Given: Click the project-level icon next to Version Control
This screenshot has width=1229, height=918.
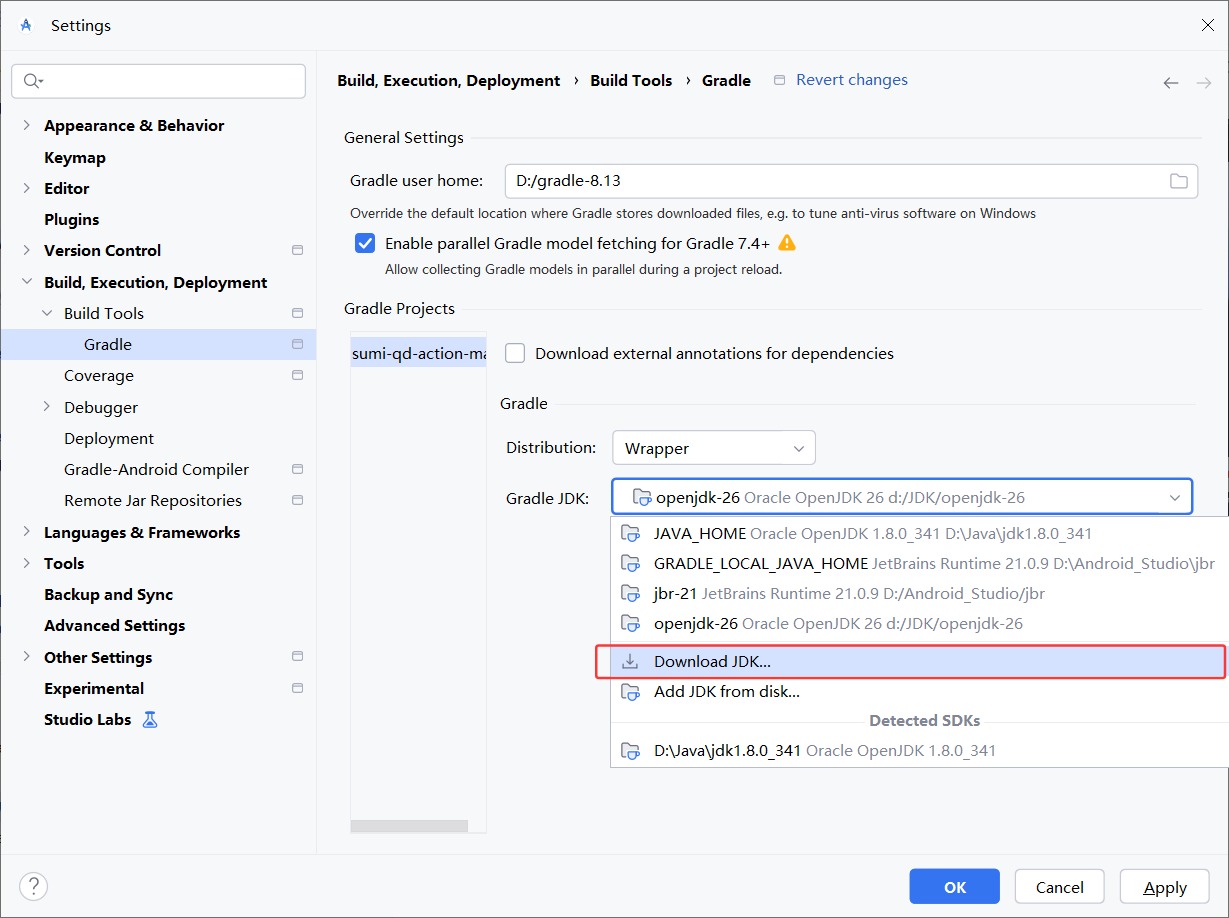Looking at the screenshot, I should [297, 250].
